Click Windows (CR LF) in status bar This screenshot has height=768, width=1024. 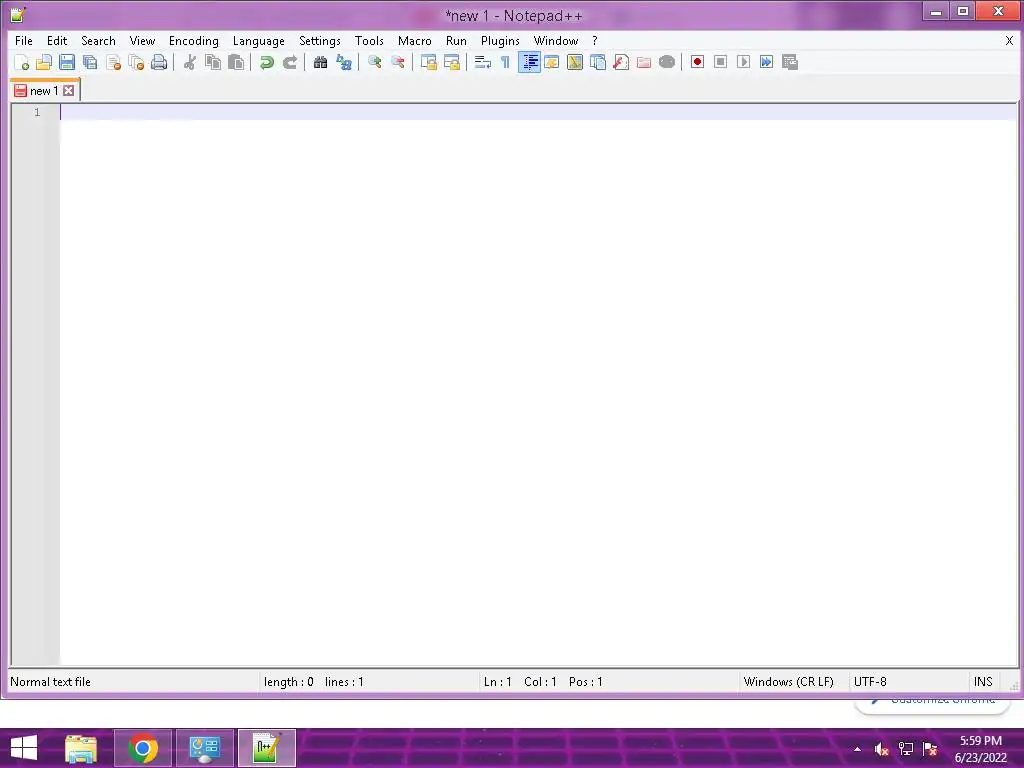(788, 682)
